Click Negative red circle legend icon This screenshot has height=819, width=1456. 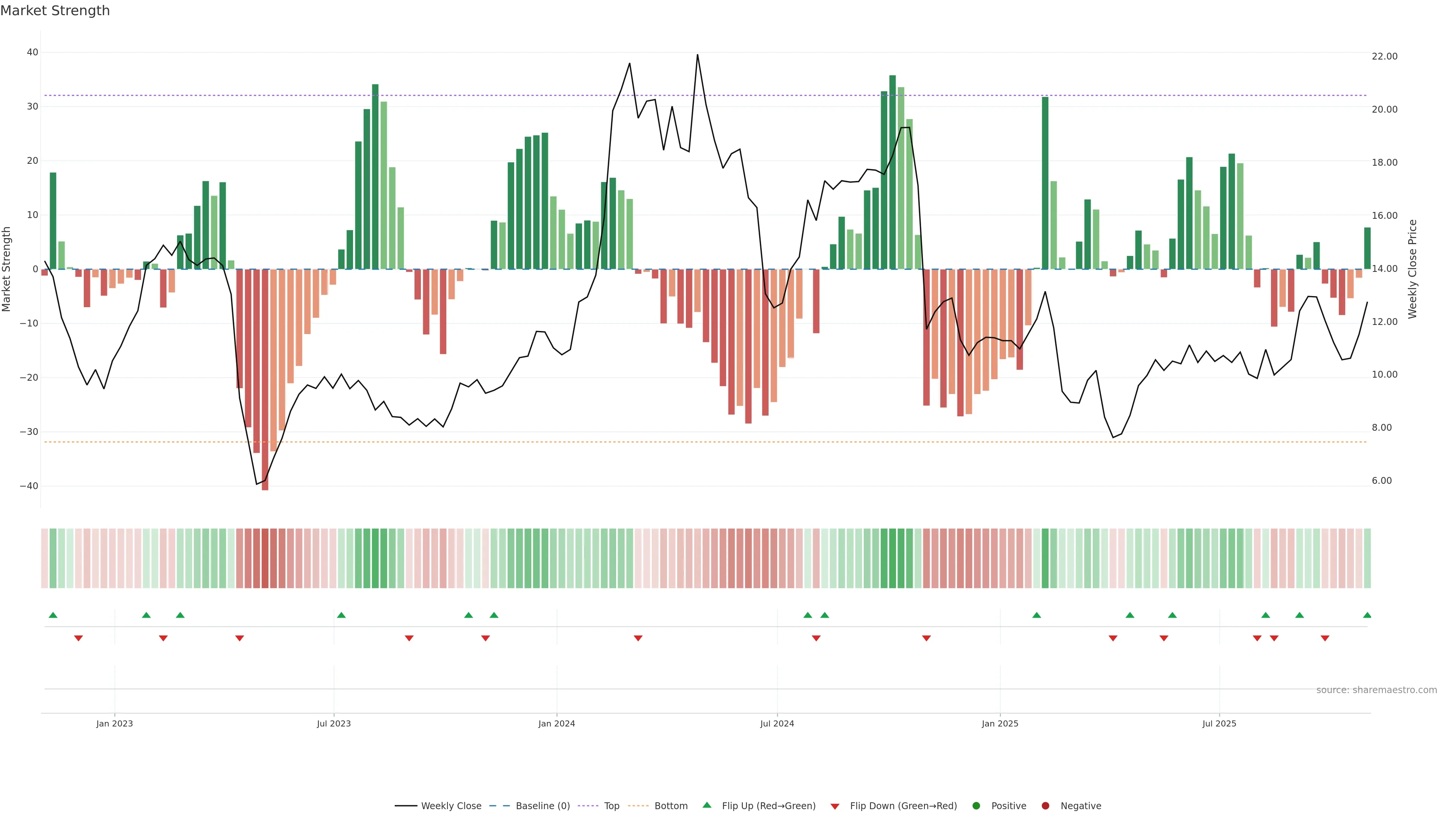pos(1045,806)
